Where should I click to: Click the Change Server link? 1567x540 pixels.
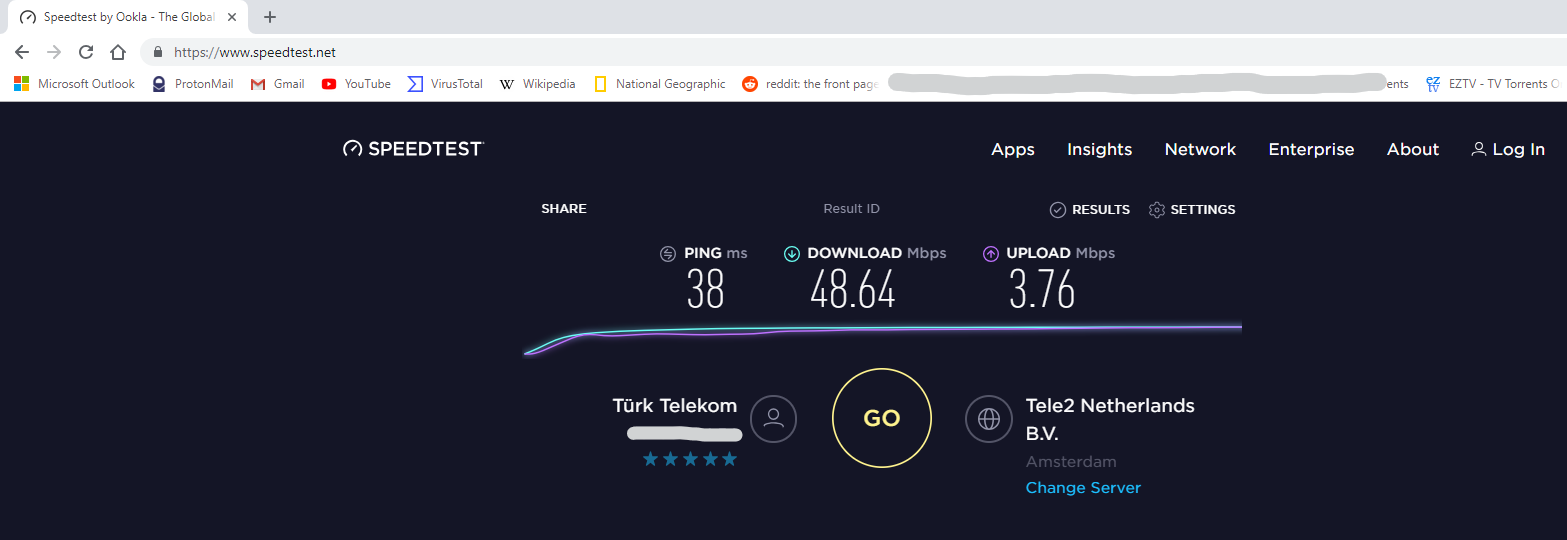click(1083, 488)
